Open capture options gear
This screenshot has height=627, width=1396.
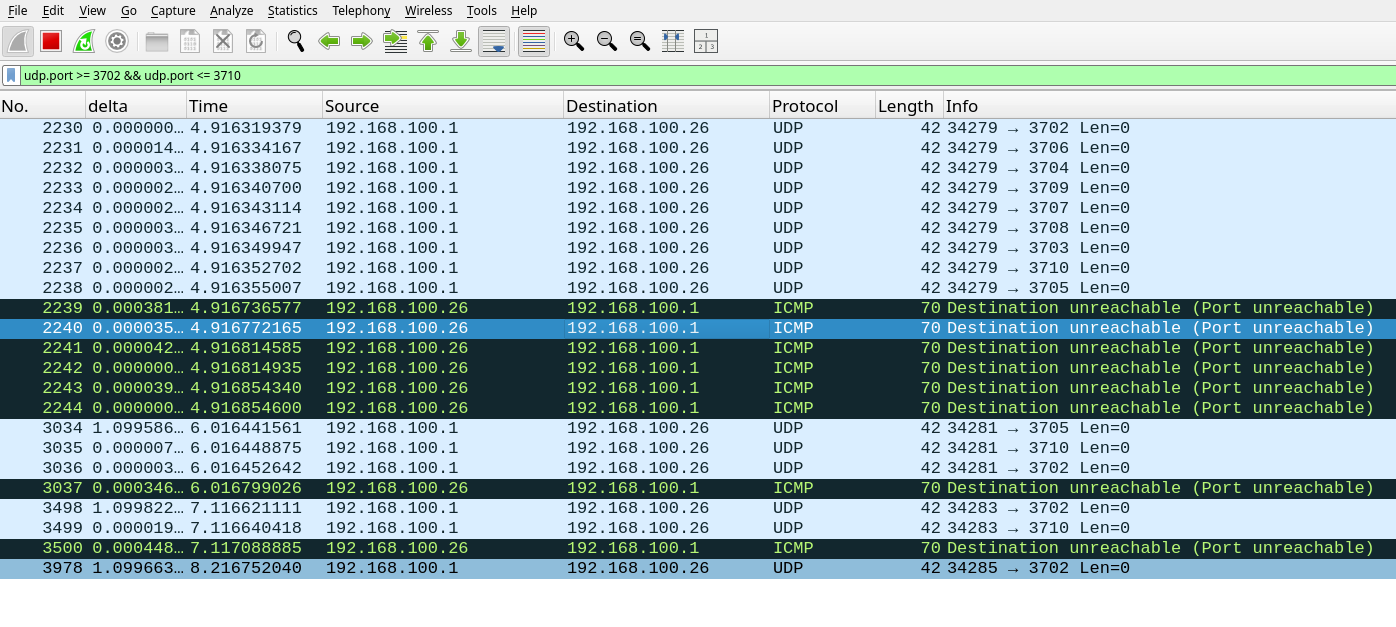(x=117, y=41)
